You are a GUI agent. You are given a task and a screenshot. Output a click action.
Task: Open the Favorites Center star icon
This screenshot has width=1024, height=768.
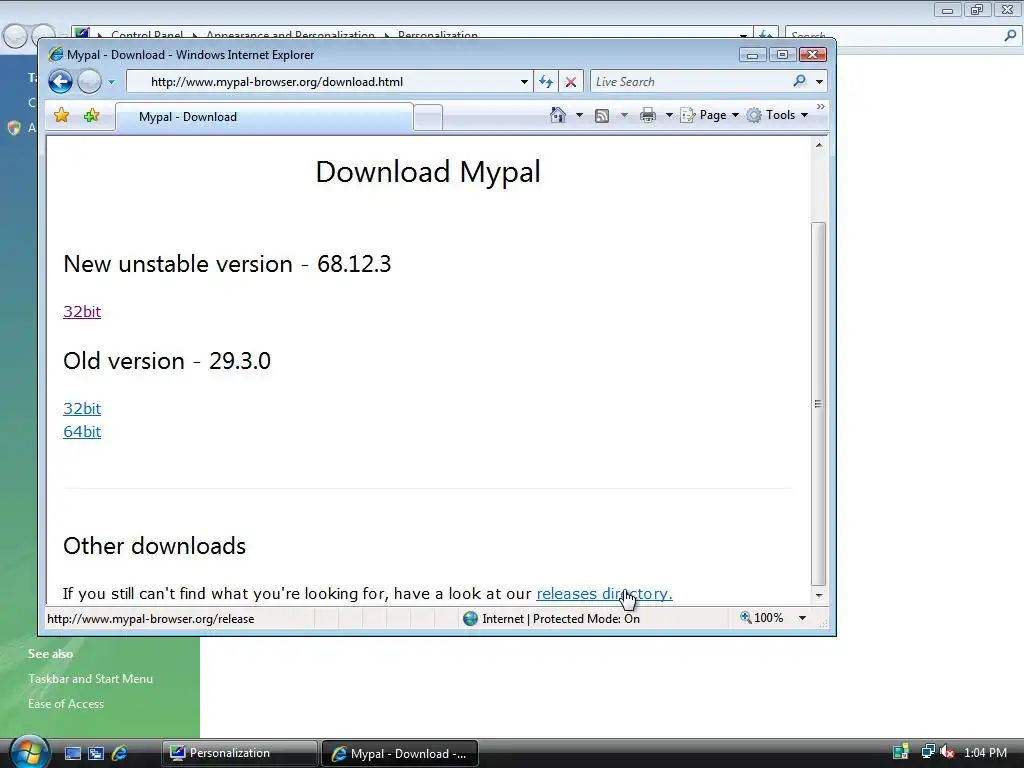[61, 116]
